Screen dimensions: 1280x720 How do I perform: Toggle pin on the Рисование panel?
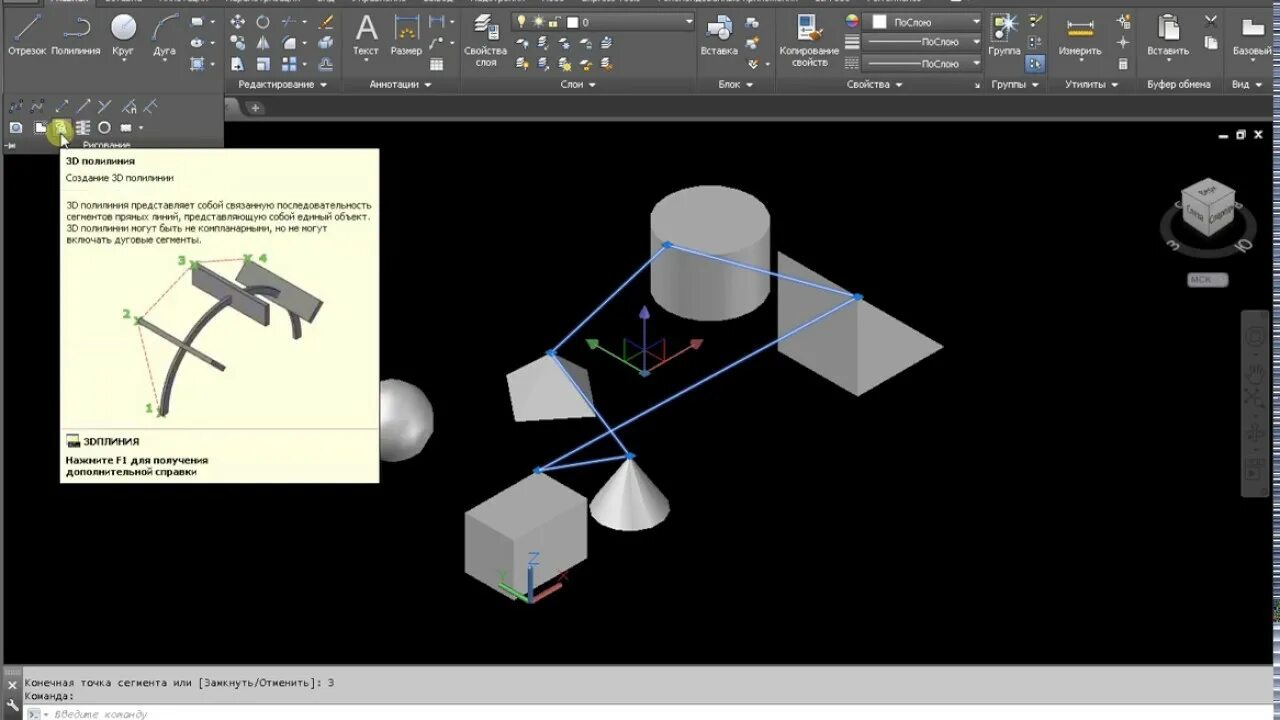click(11, 145)
